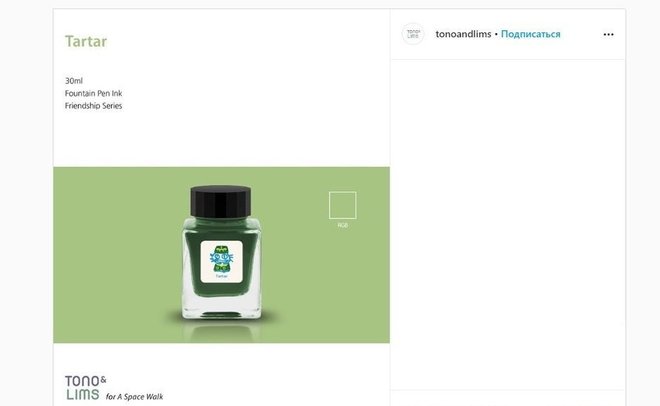Click the RGB color swatch square
Viewport: 660px width, 406px height.
pyautogui.click(x=343, y=205)
